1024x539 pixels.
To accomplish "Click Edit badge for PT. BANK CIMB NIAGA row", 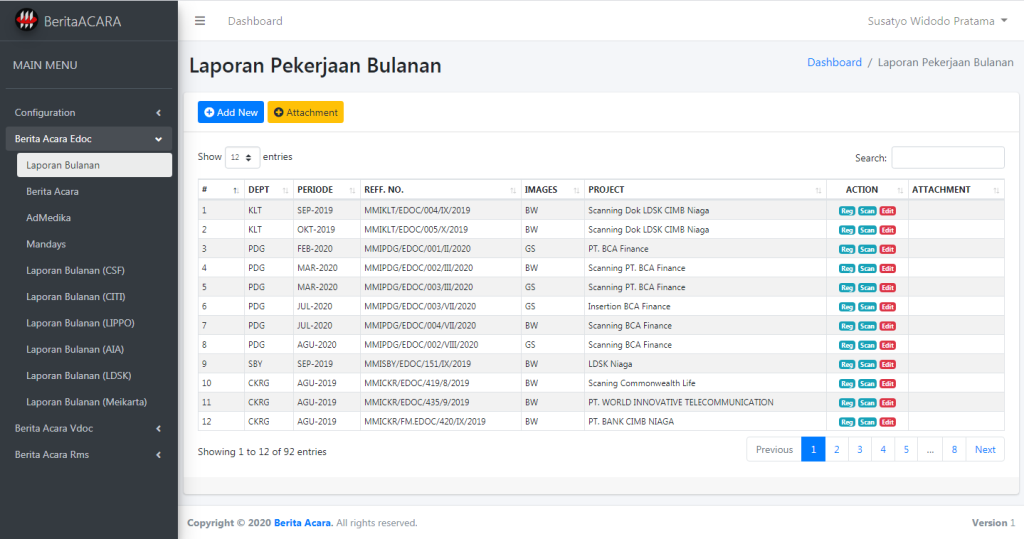I will click(887, 422).
